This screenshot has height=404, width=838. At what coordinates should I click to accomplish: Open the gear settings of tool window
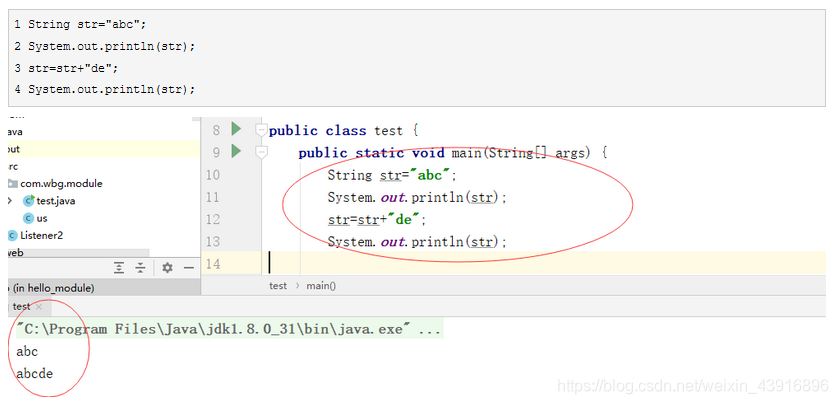(167, 268)
